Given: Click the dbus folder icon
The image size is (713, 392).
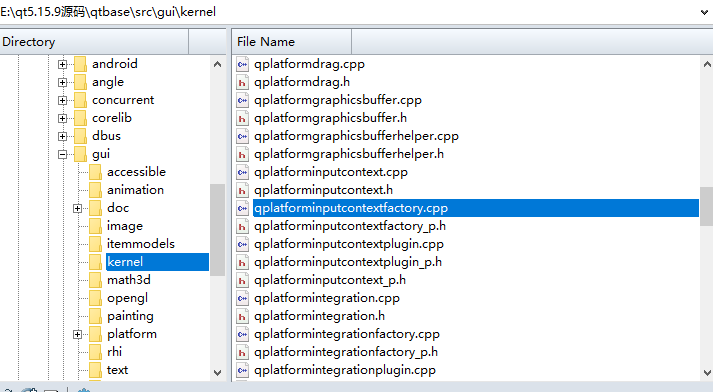Looking at the screenshot, I should pos(80,136).
